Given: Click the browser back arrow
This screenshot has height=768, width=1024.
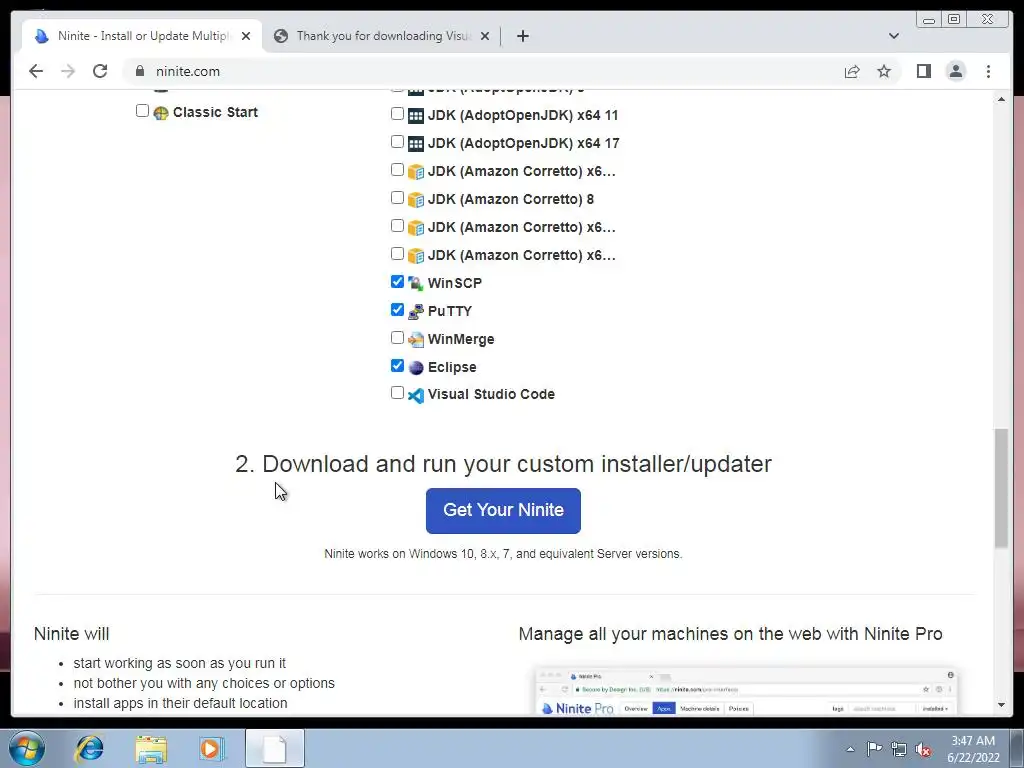Looking at the screenshot, I should coord(36,71).
